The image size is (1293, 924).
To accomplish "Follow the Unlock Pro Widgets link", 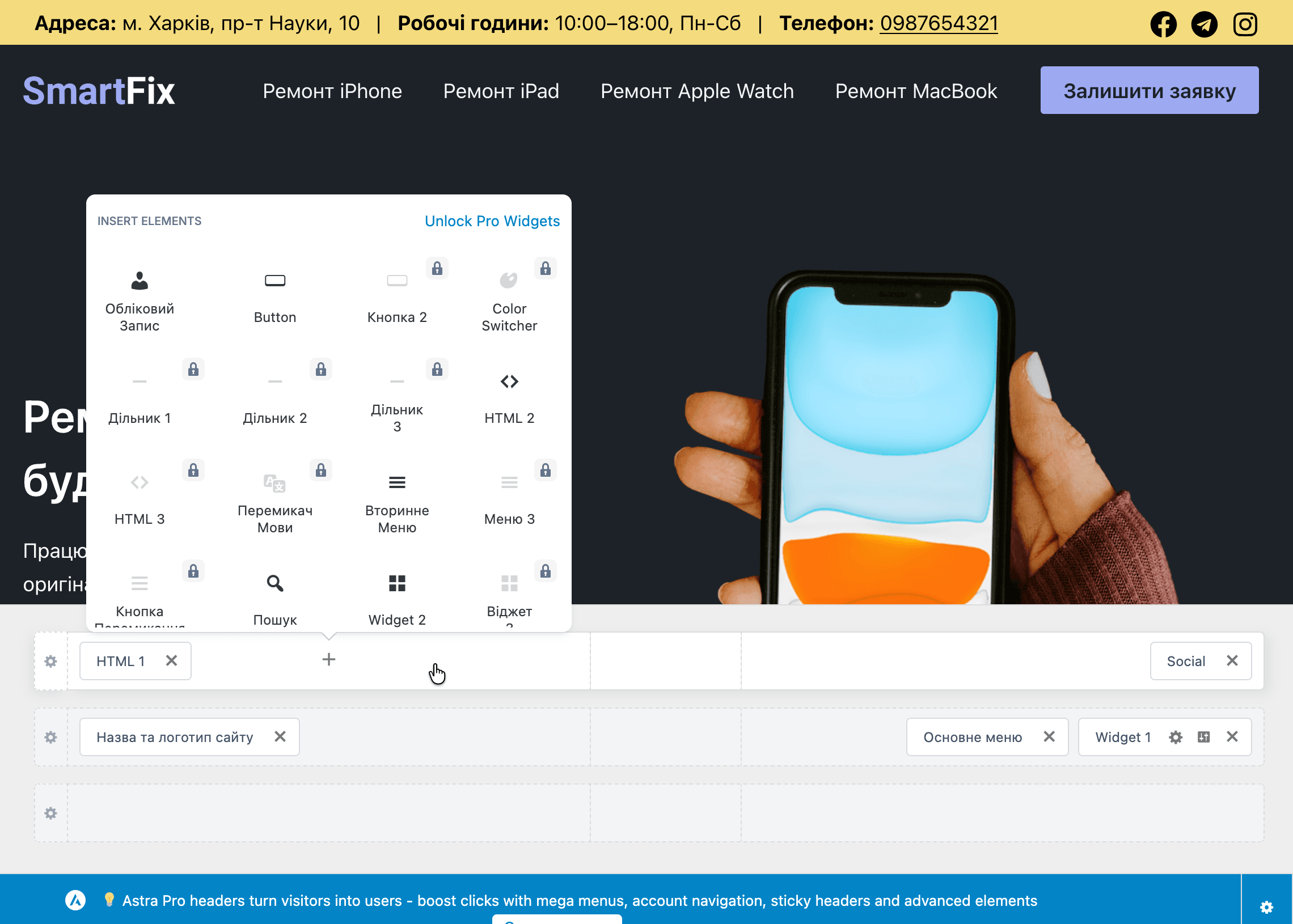I will (x=492, y=221).
